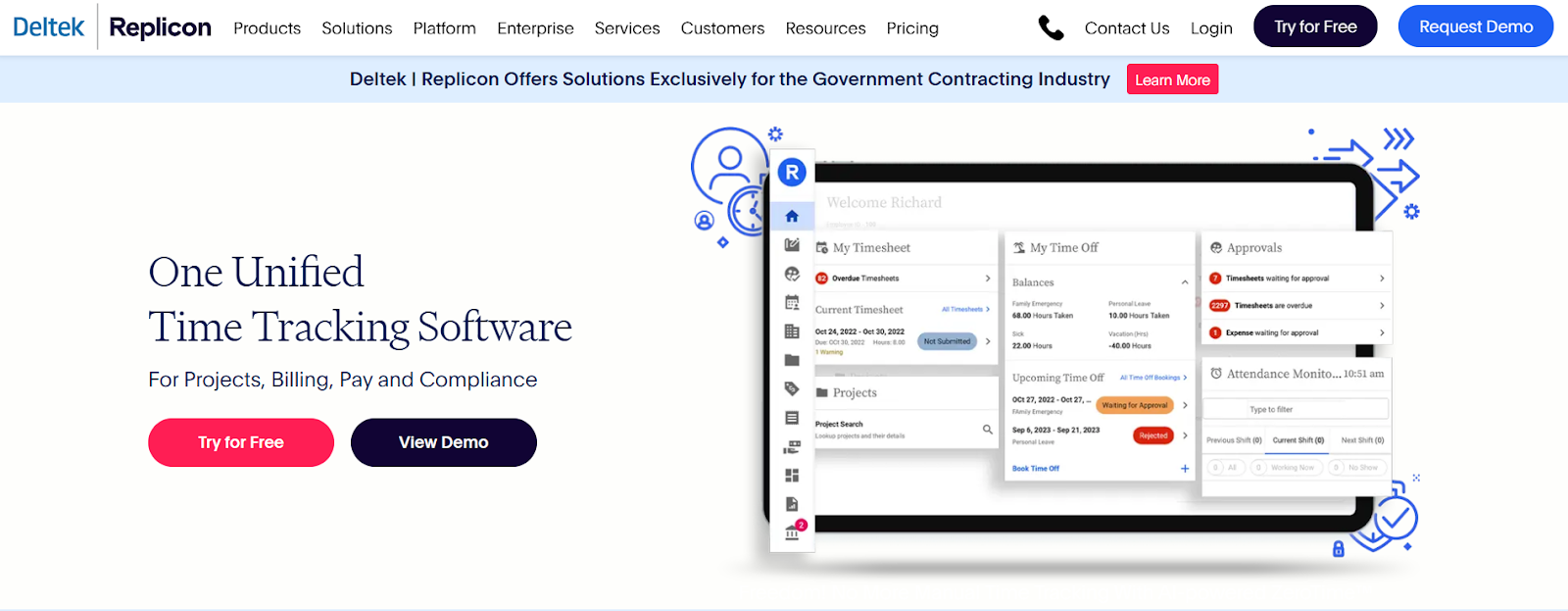Expand the Timesheets waiting for approval arrow
Viewport: 1568px width, 611px height.
click(1382, 279)
